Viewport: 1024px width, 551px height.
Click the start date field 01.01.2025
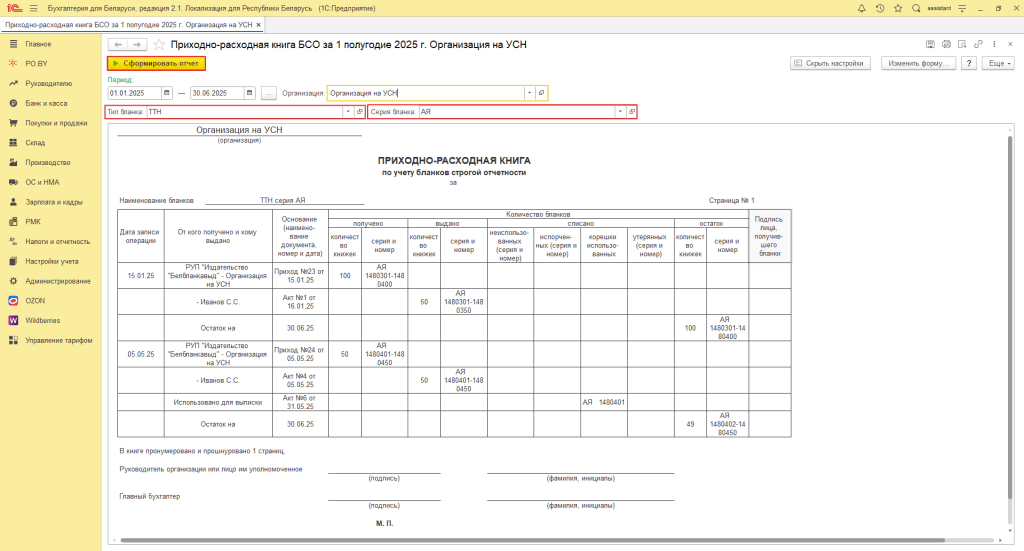coord(135,93)
